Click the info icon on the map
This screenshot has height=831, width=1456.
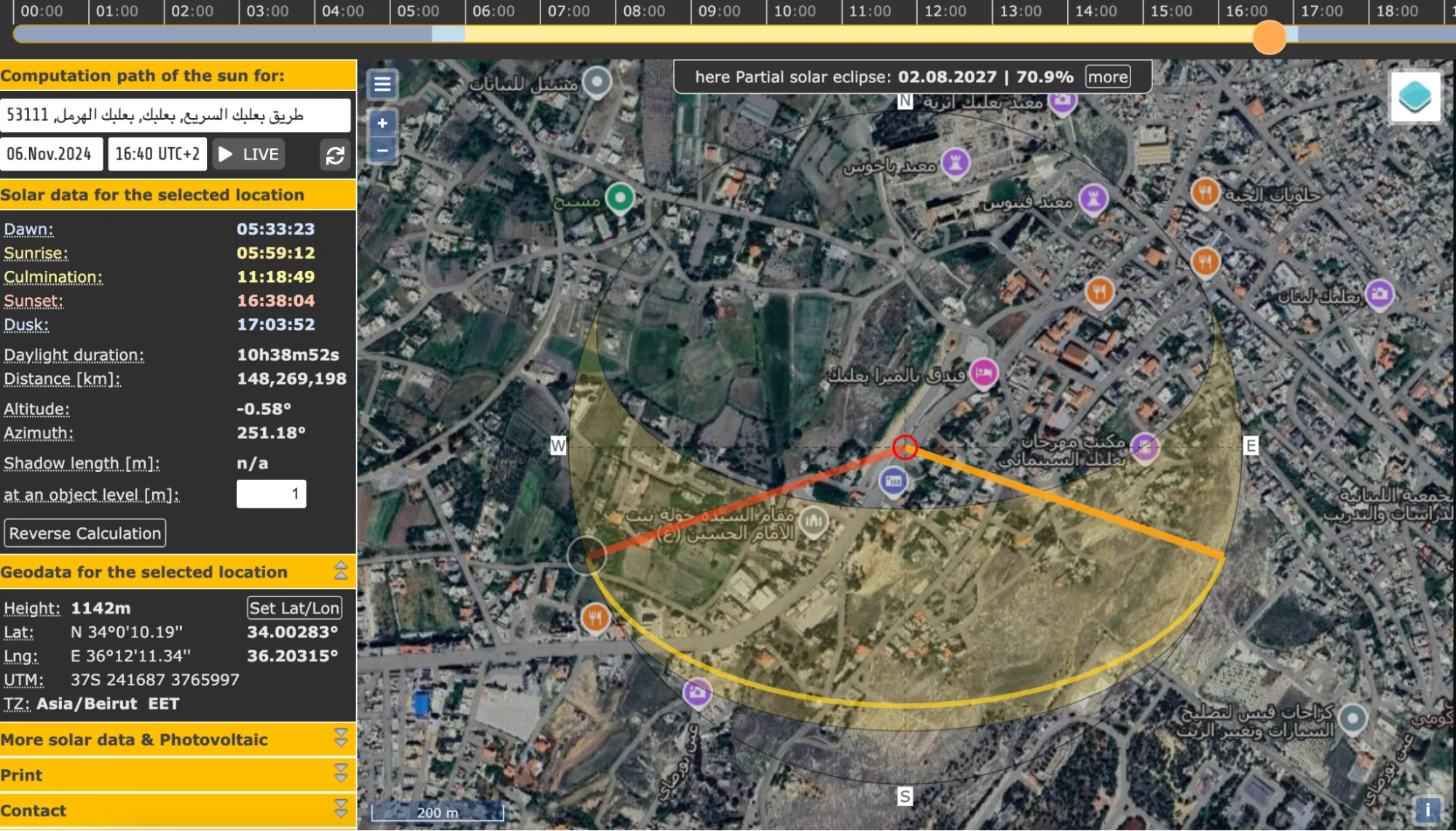(1427, 810)
